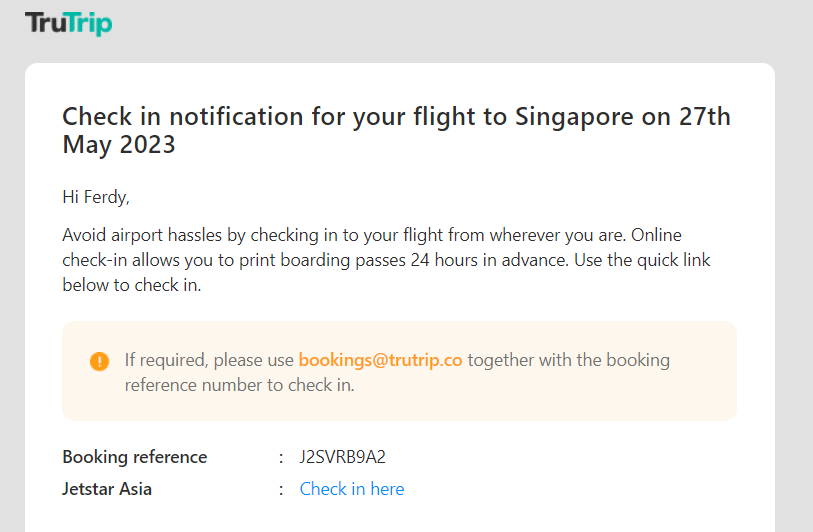Click the 'Avoid airport hassles' paragraph
The height and width of the screenshot is (532, 813).
tap(386, 260)
